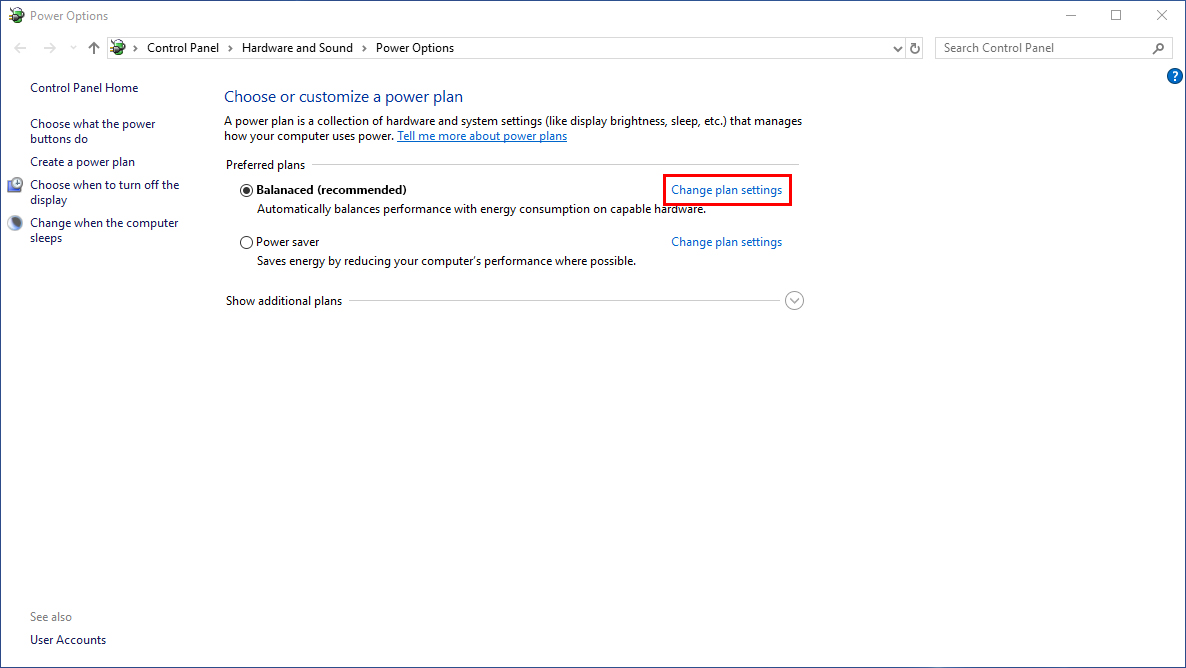Open the address bar history dropdown
Screen dimensions: 1186x668
897,48
